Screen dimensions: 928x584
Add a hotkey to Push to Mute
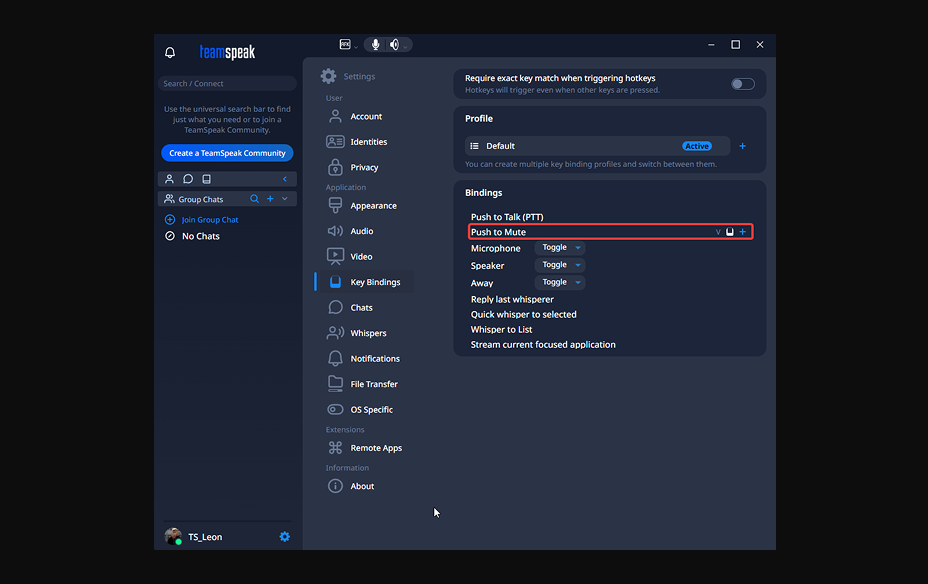tap(742, 232)
